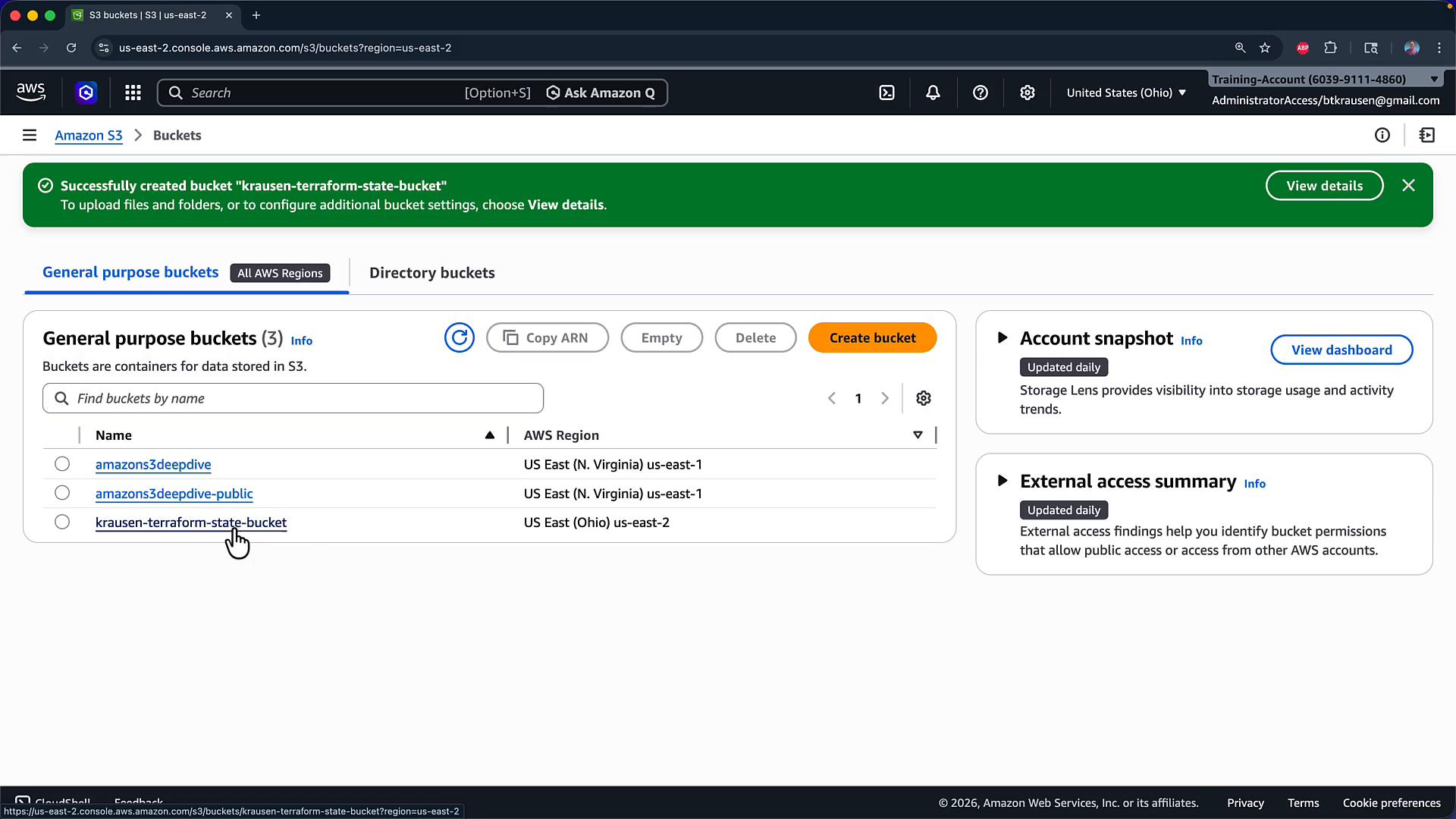Expand the External access summary section
Screen dimensions: 1456x819
point(1003,481)
